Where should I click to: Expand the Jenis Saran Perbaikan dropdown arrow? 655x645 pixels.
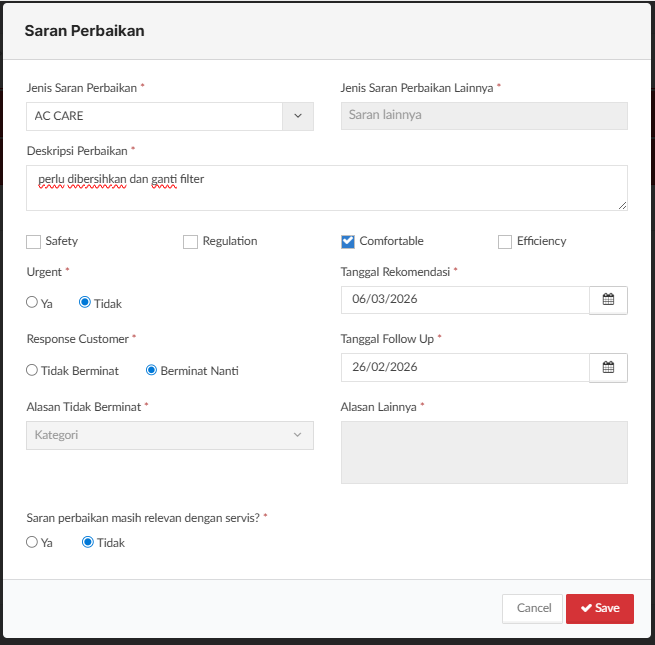point(297,116)
